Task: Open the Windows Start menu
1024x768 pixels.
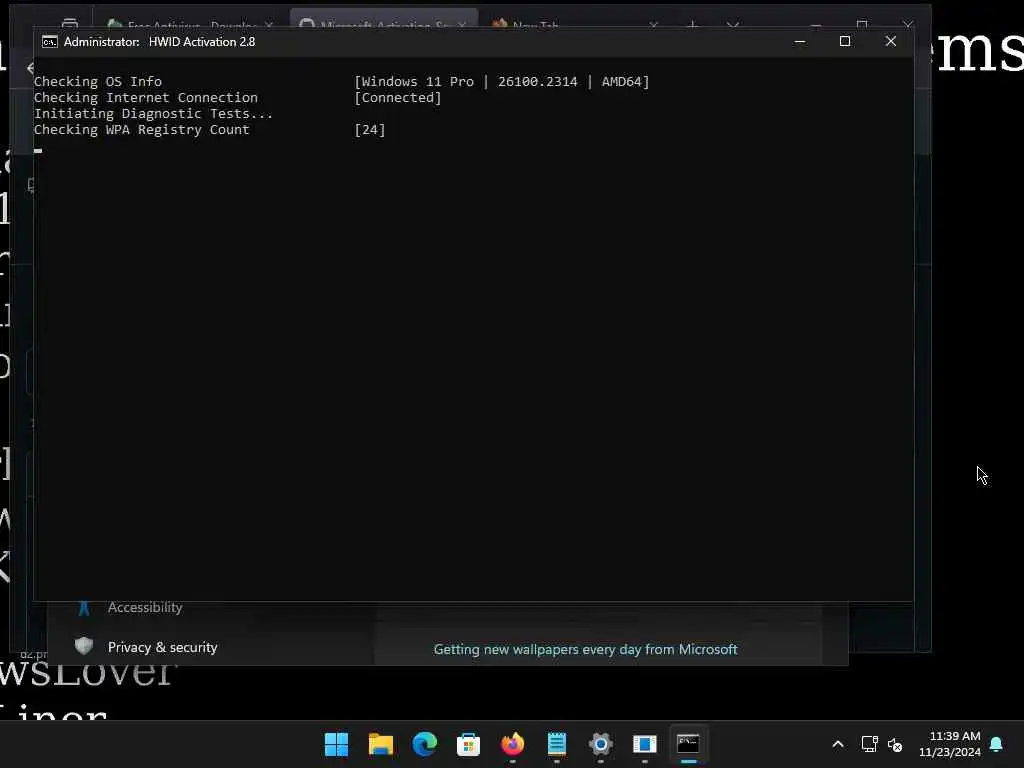Action: (336, 744)
